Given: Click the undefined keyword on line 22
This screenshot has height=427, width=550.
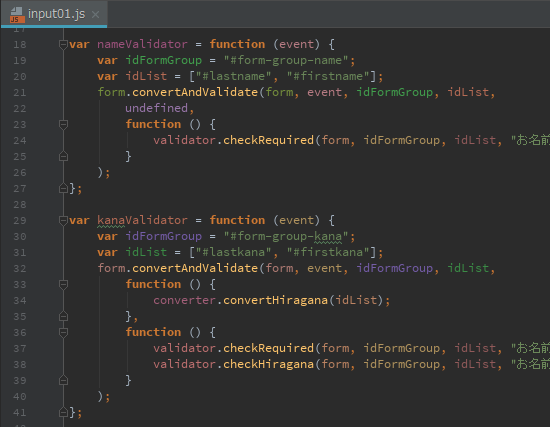Looking at the screenshot, I should click(x=156, y=108).
